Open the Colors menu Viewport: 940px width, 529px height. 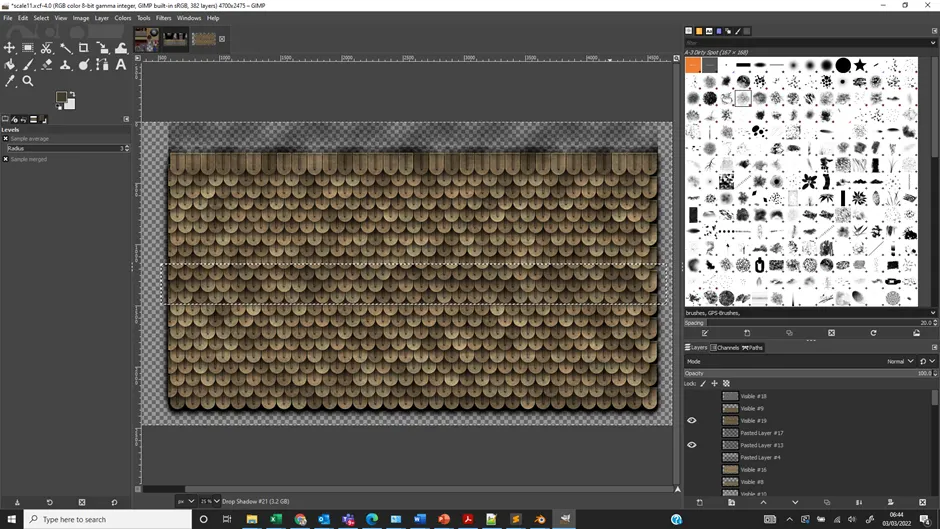point(123,18)
